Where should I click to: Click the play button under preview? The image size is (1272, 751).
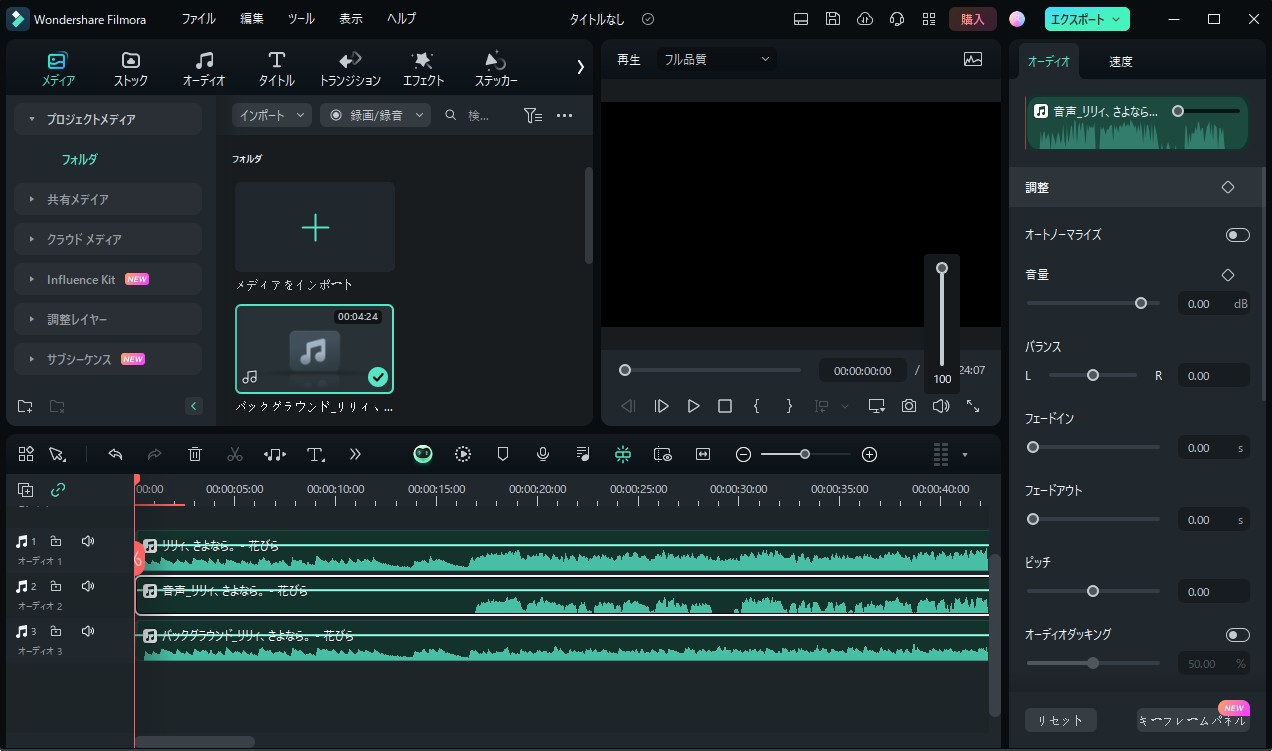click(x=693, y=406)
